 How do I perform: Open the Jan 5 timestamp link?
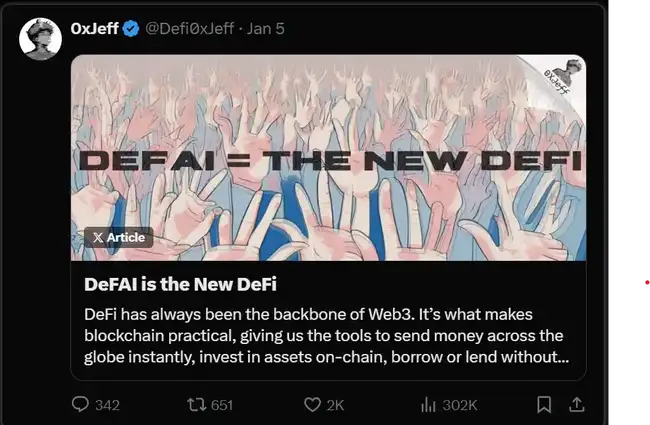(x=267, y=29)
